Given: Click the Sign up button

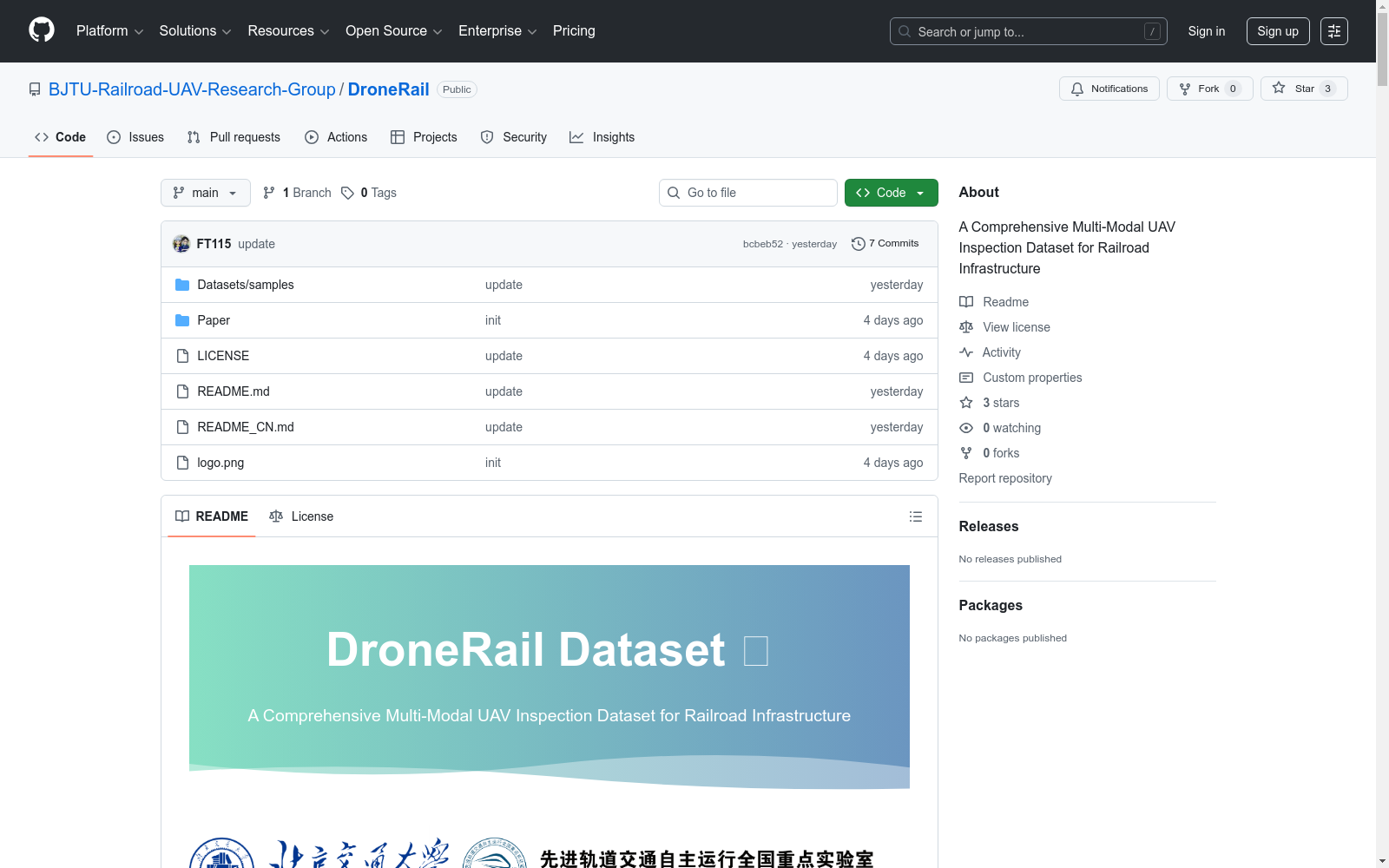Looking at the screenshot, I should pos(1278,31).
